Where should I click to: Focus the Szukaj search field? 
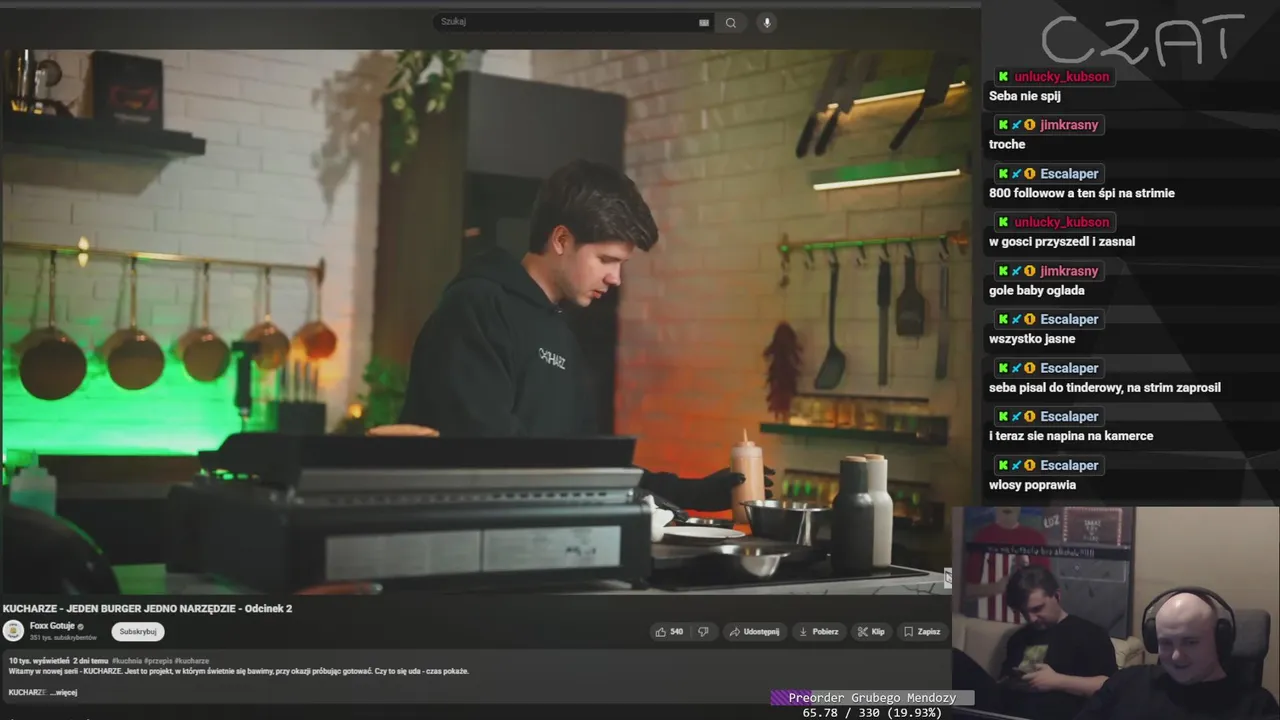pyautogui.click(x=573, y=22)
